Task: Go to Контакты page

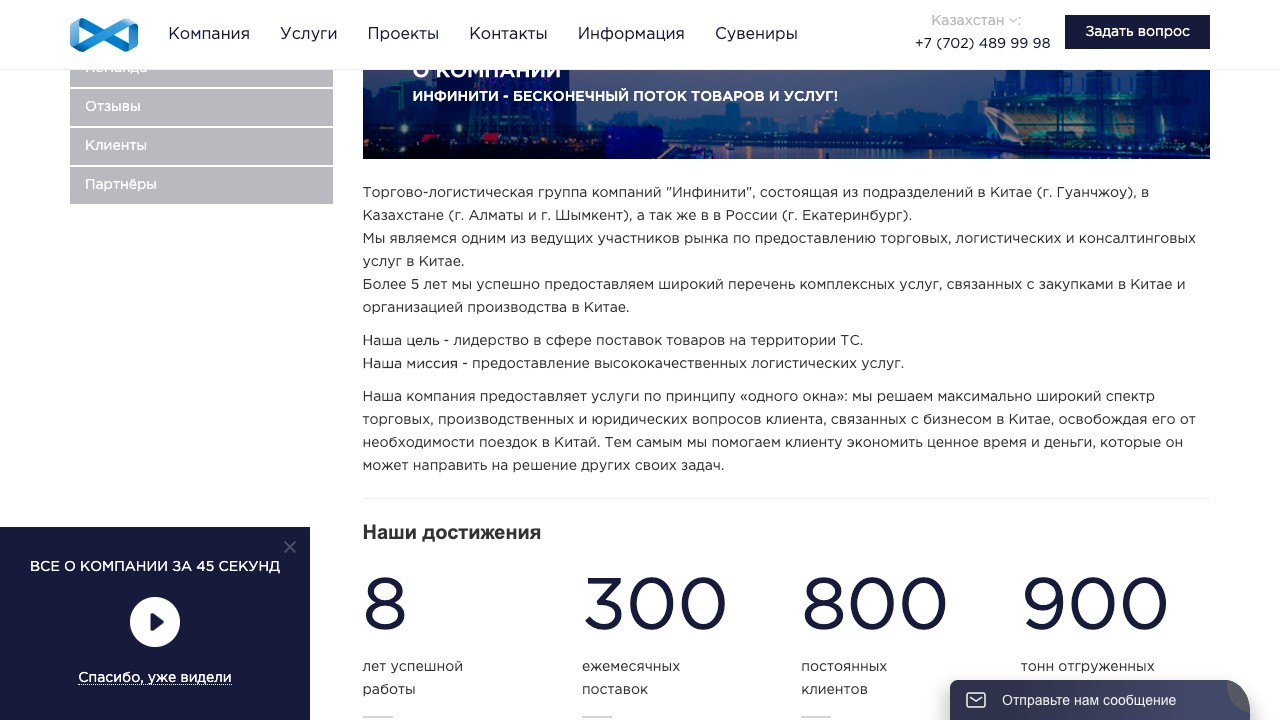Action: click(508, 34)
